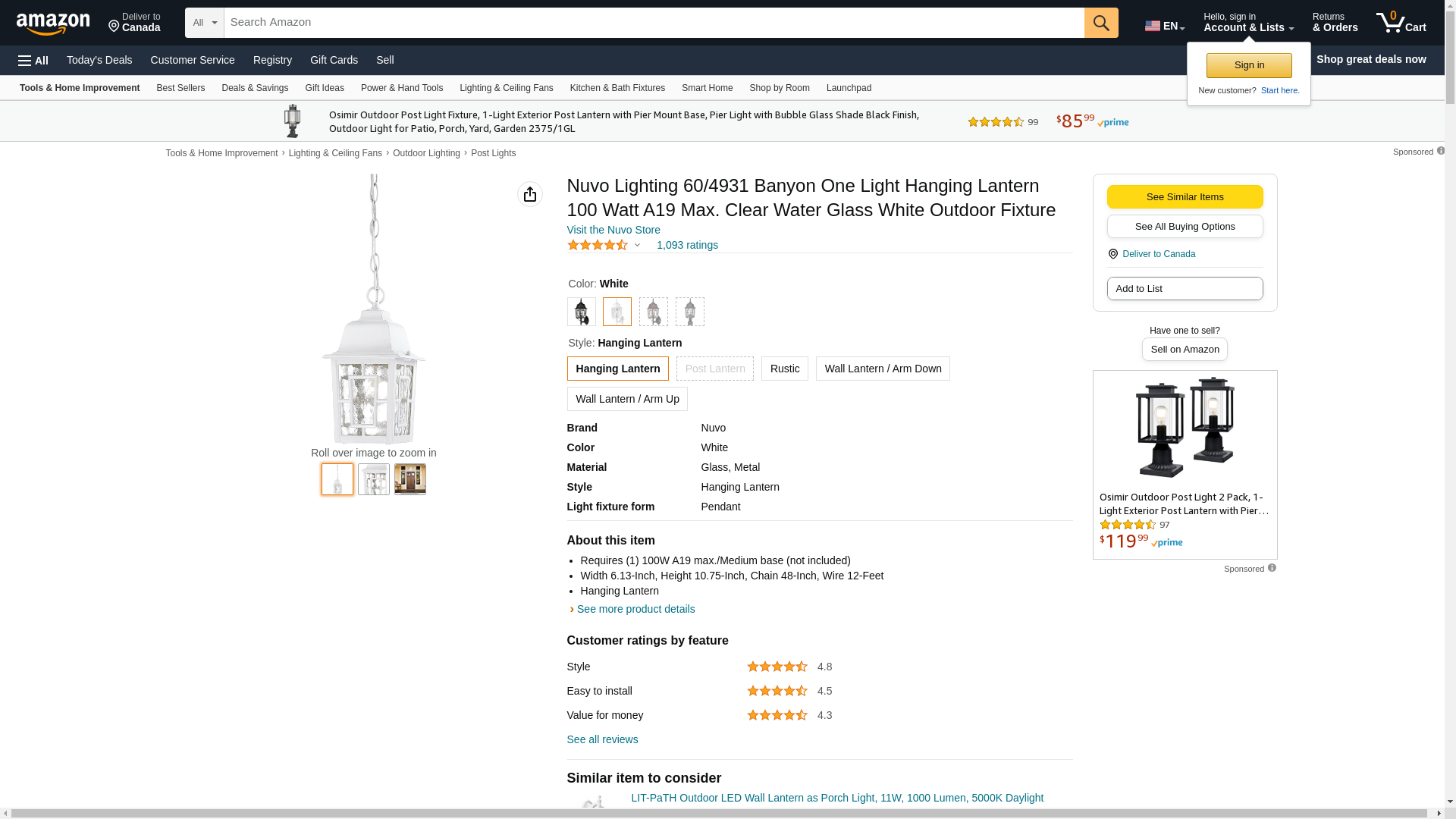The height and width of the screenshot is (819, 1456).
Task: Click the search magnifier button
Action: coord(1101,23)
